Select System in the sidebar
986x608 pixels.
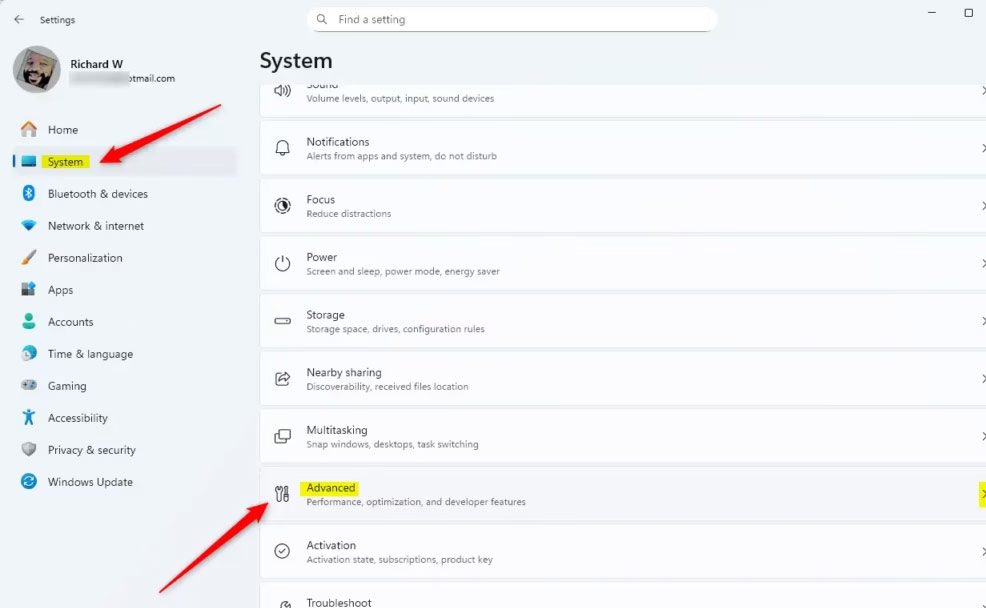(65, 161)
